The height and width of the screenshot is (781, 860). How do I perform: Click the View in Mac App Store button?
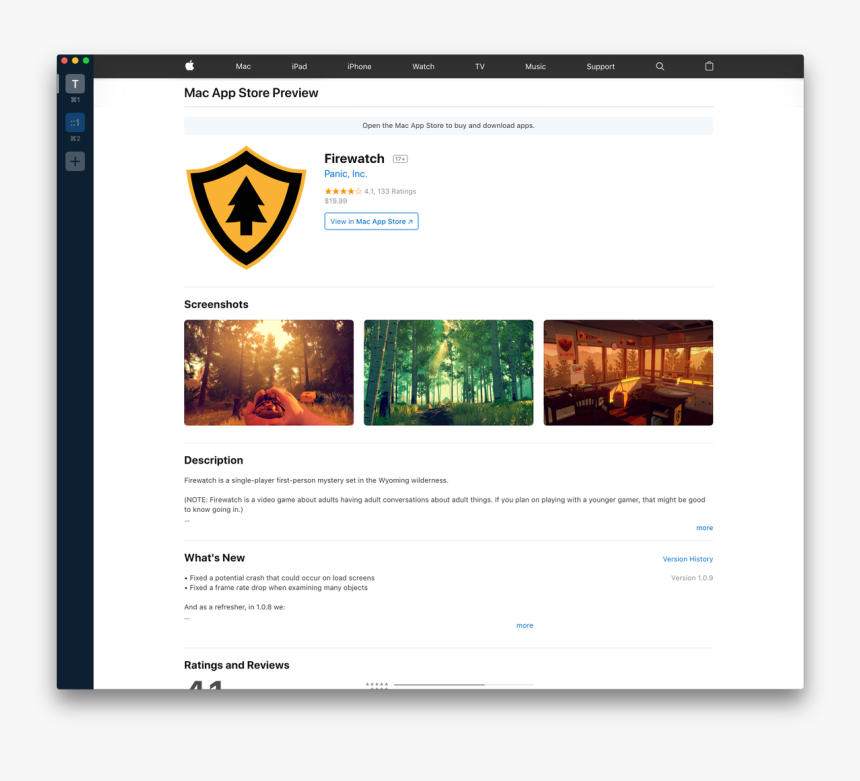(371, 221)
